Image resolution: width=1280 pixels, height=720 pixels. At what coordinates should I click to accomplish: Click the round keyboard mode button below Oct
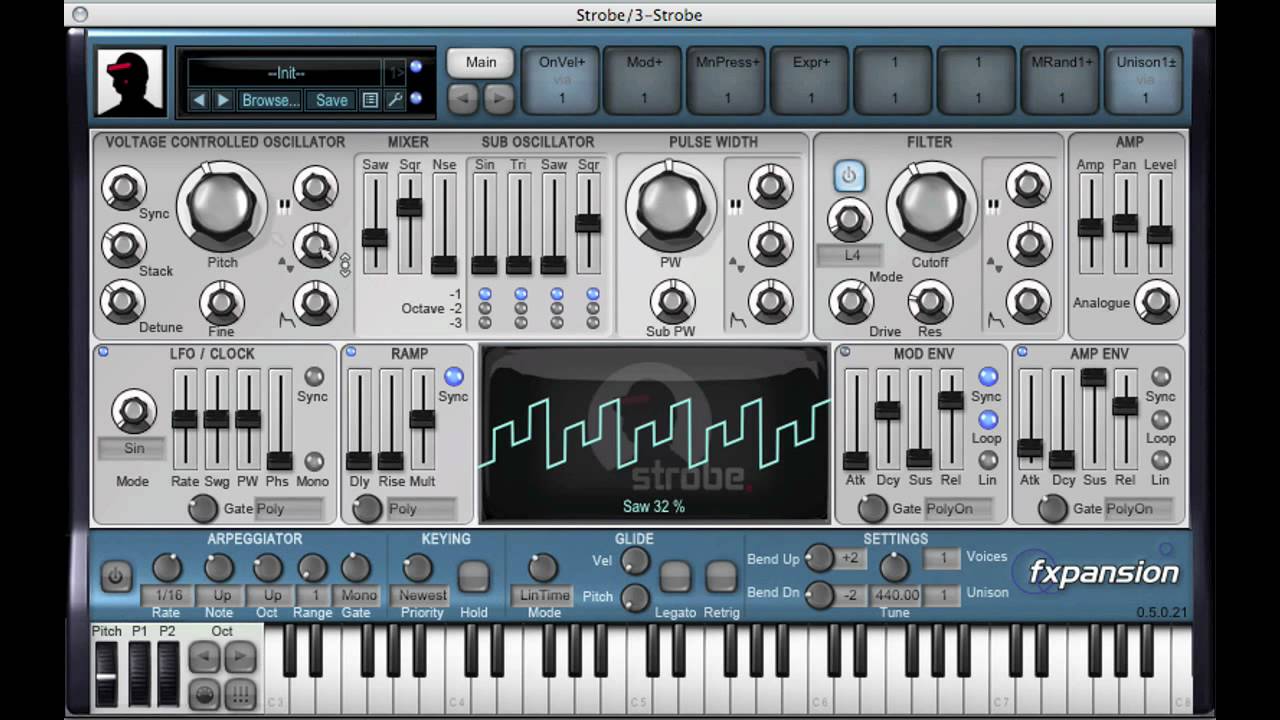[x=204, y=695]
